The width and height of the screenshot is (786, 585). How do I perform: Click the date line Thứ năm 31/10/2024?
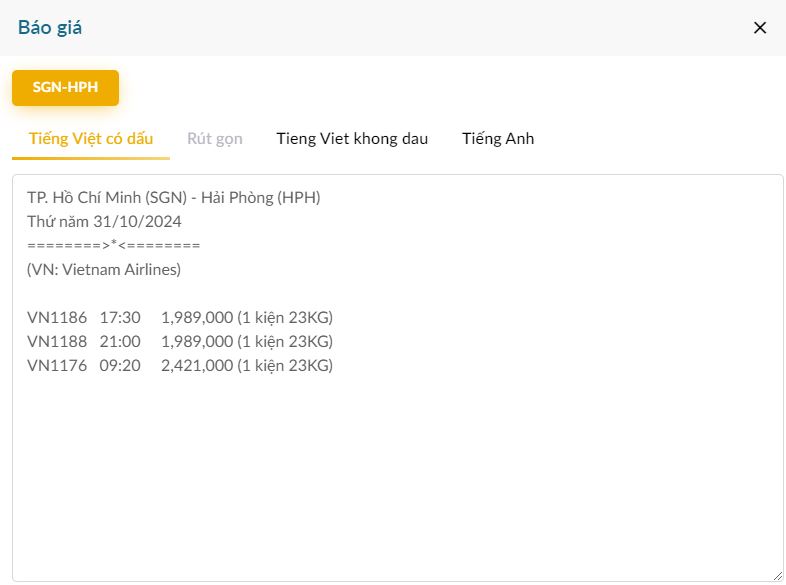tap(104, 221)
